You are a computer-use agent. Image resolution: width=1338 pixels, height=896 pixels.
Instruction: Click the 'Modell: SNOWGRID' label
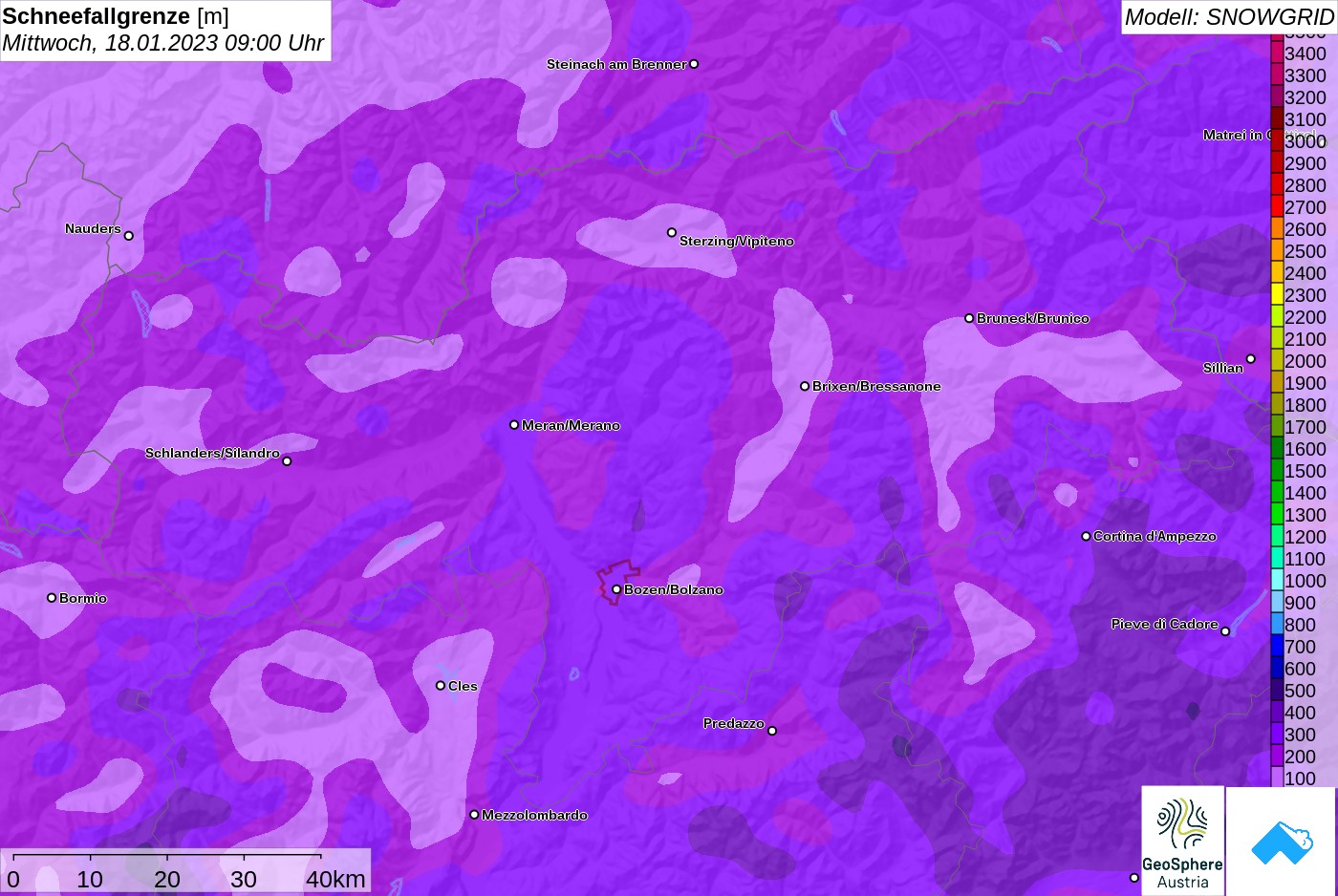click(x=1229, y=16)
